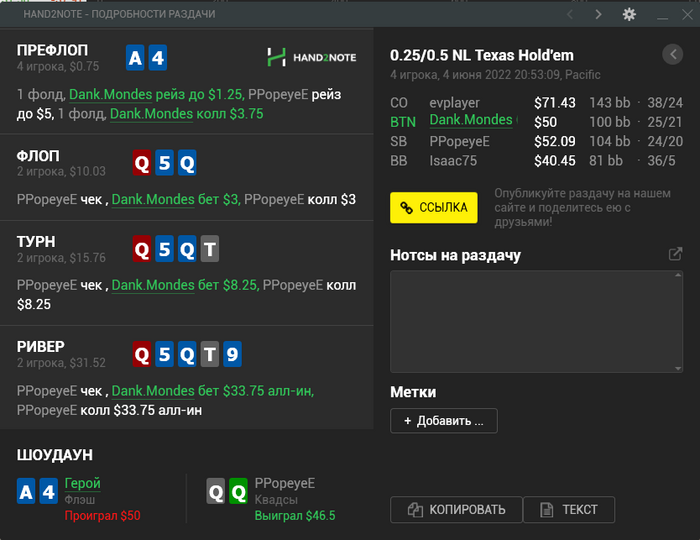Click the РИВЕР section heading

point(41,346)
